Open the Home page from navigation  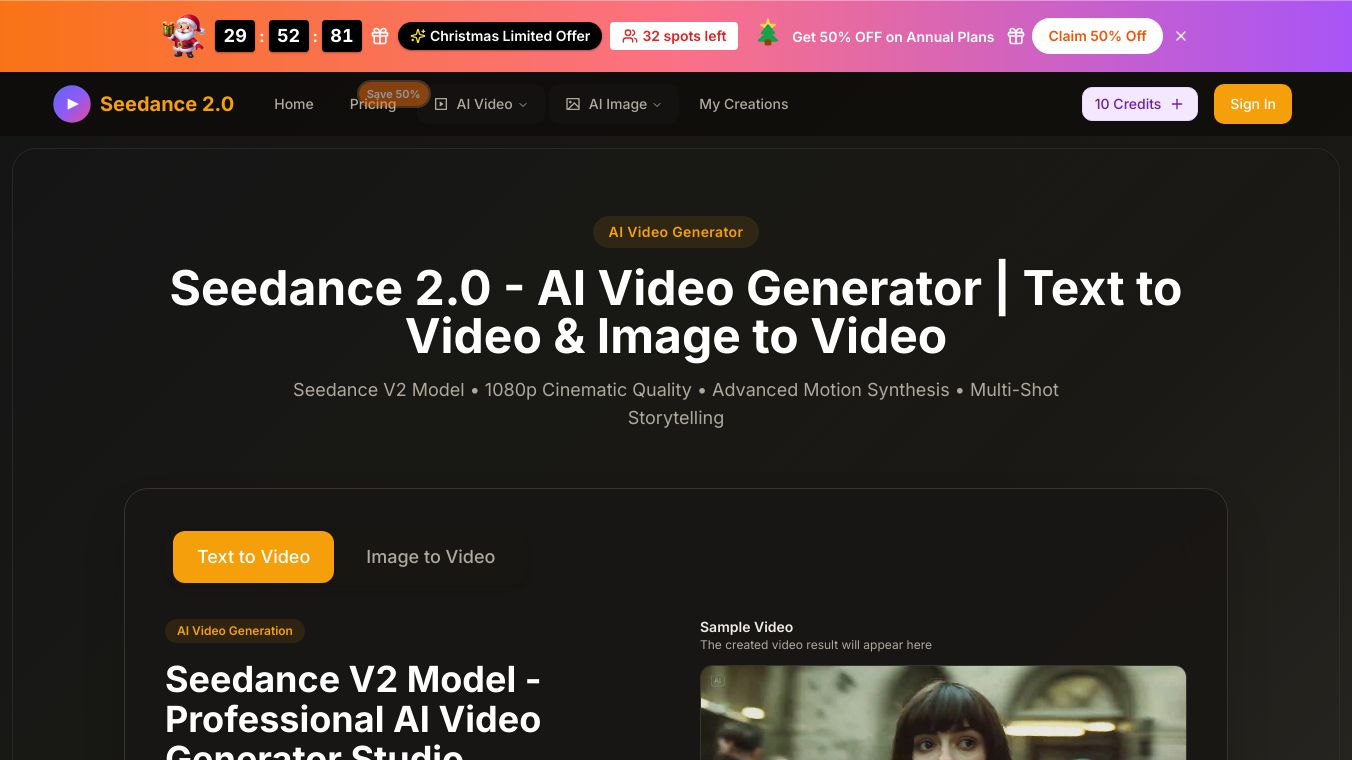click(293, 104)
